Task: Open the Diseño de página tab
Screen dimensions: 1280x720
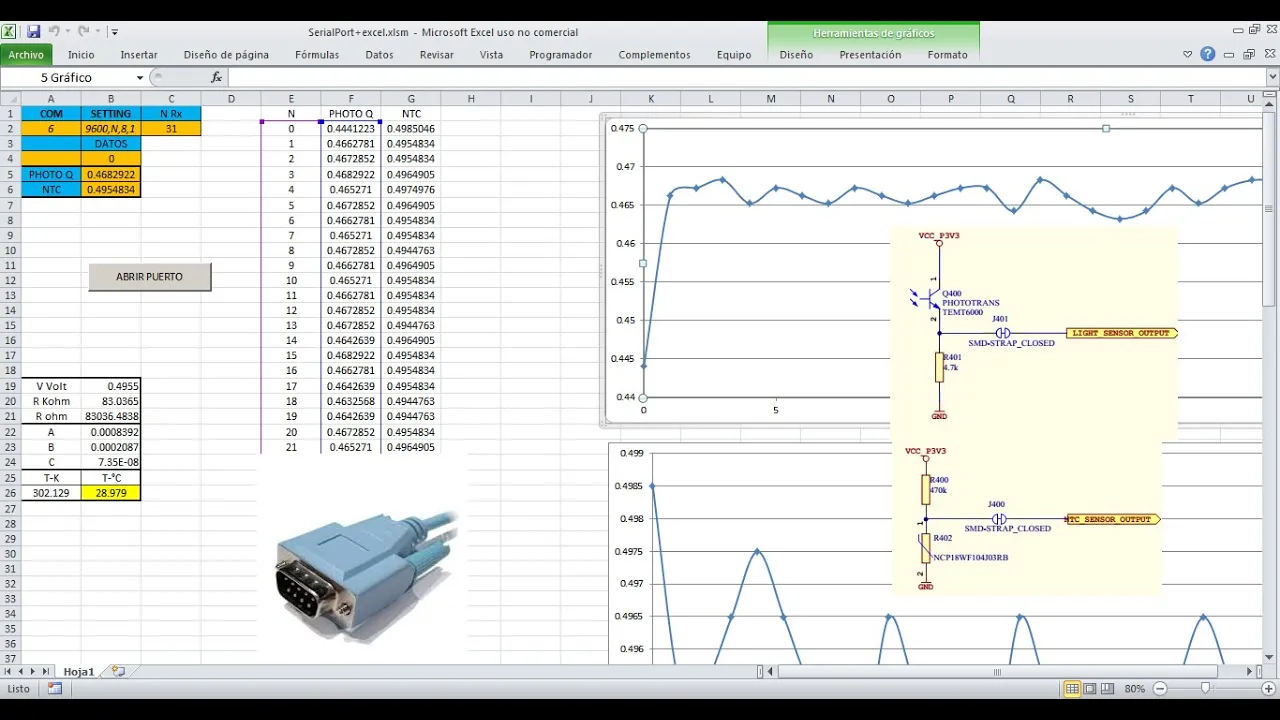Action: click(x=226, y=55)
